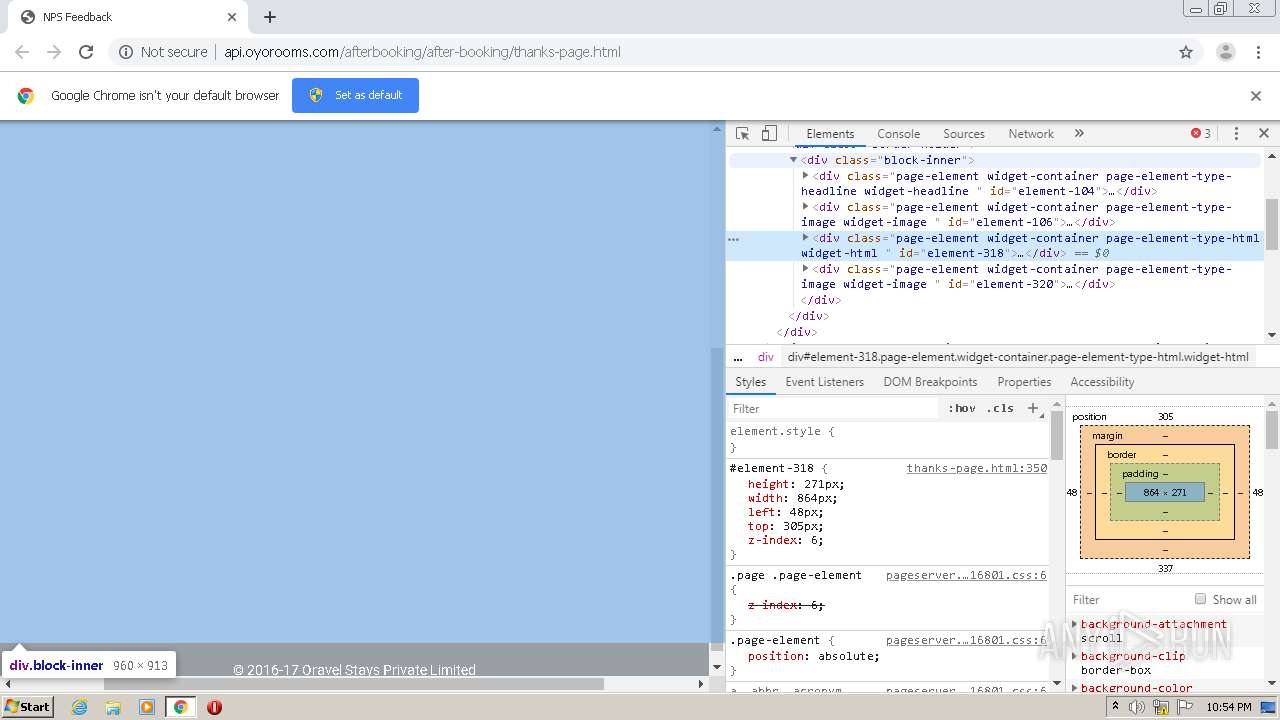The height and width of the screenshot is (720, 1280).
Task: Switch to the Sources tab
Action: click(x=964, y=134)
